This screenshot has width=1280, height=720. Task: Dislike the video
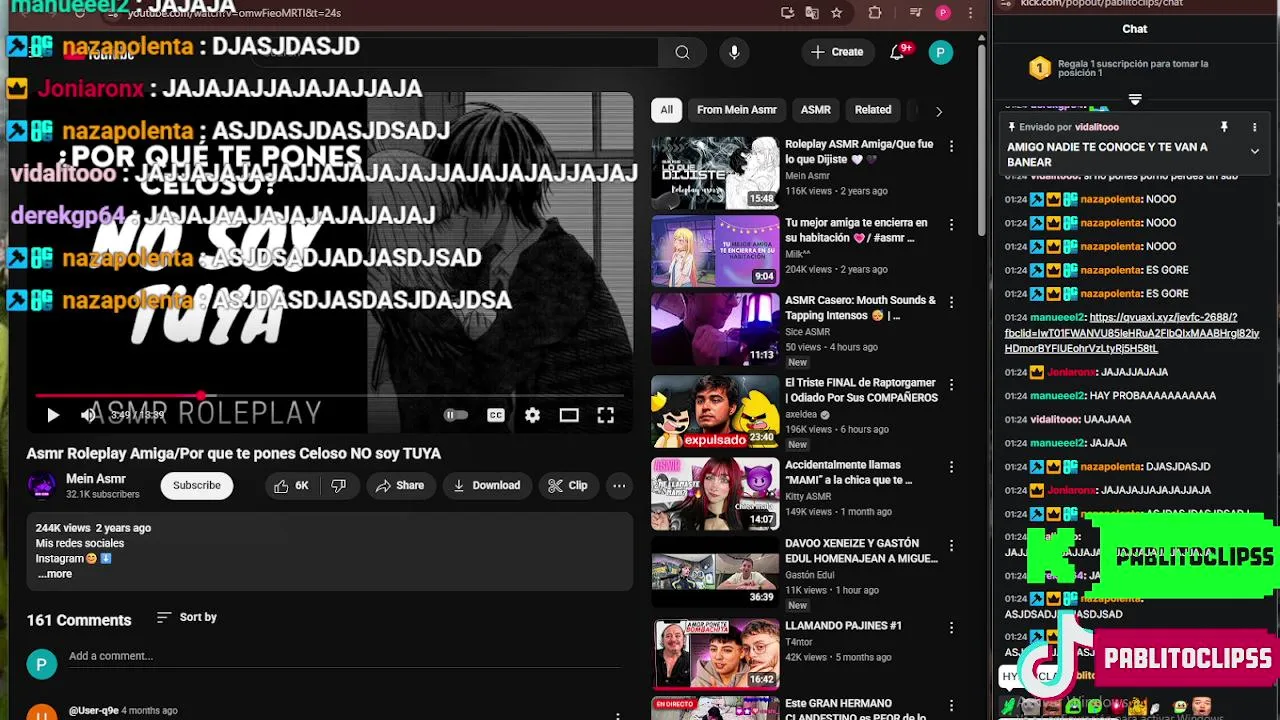339,485
